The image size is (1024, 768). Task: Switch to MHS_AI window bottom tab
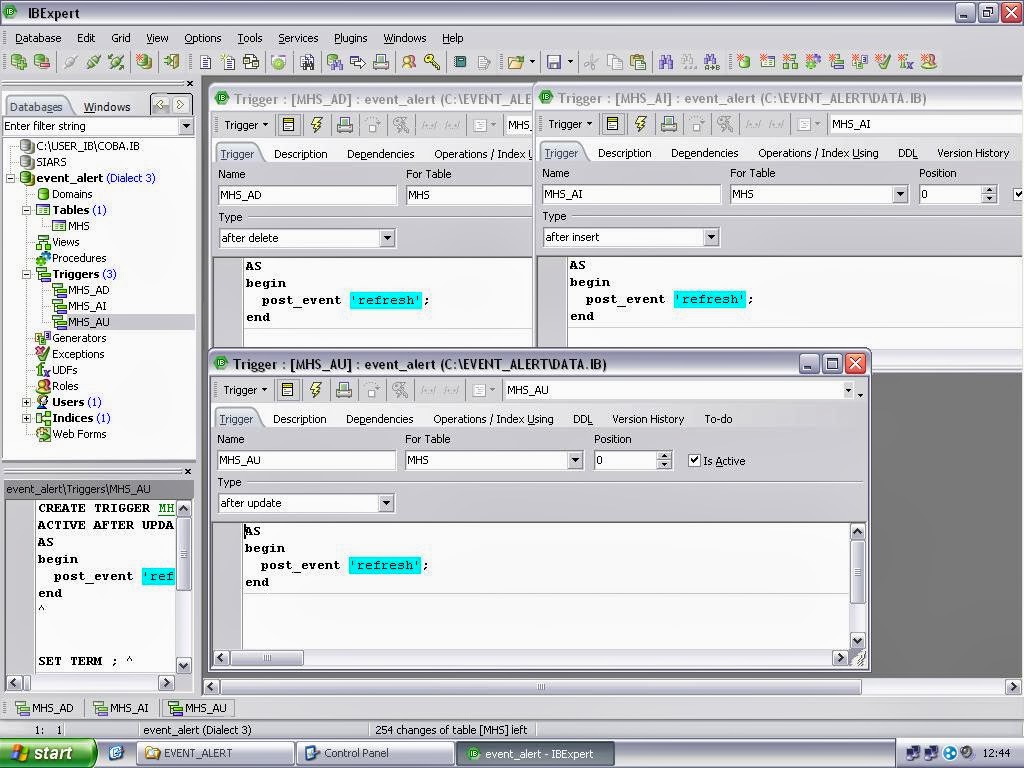click(x=122, y=708)
